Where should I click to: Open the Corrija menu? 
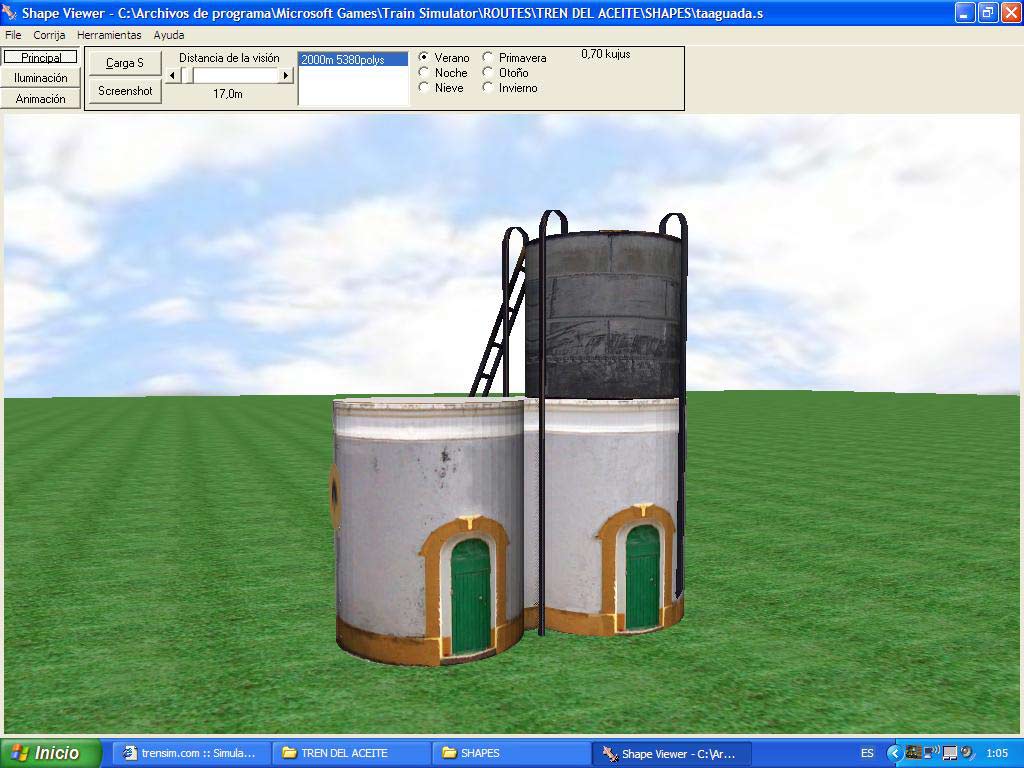49,35
